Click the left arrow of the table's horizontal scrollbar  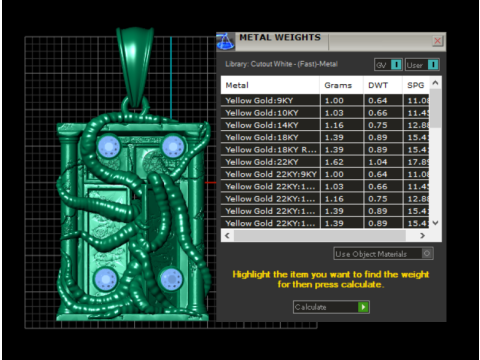point(227,235)
